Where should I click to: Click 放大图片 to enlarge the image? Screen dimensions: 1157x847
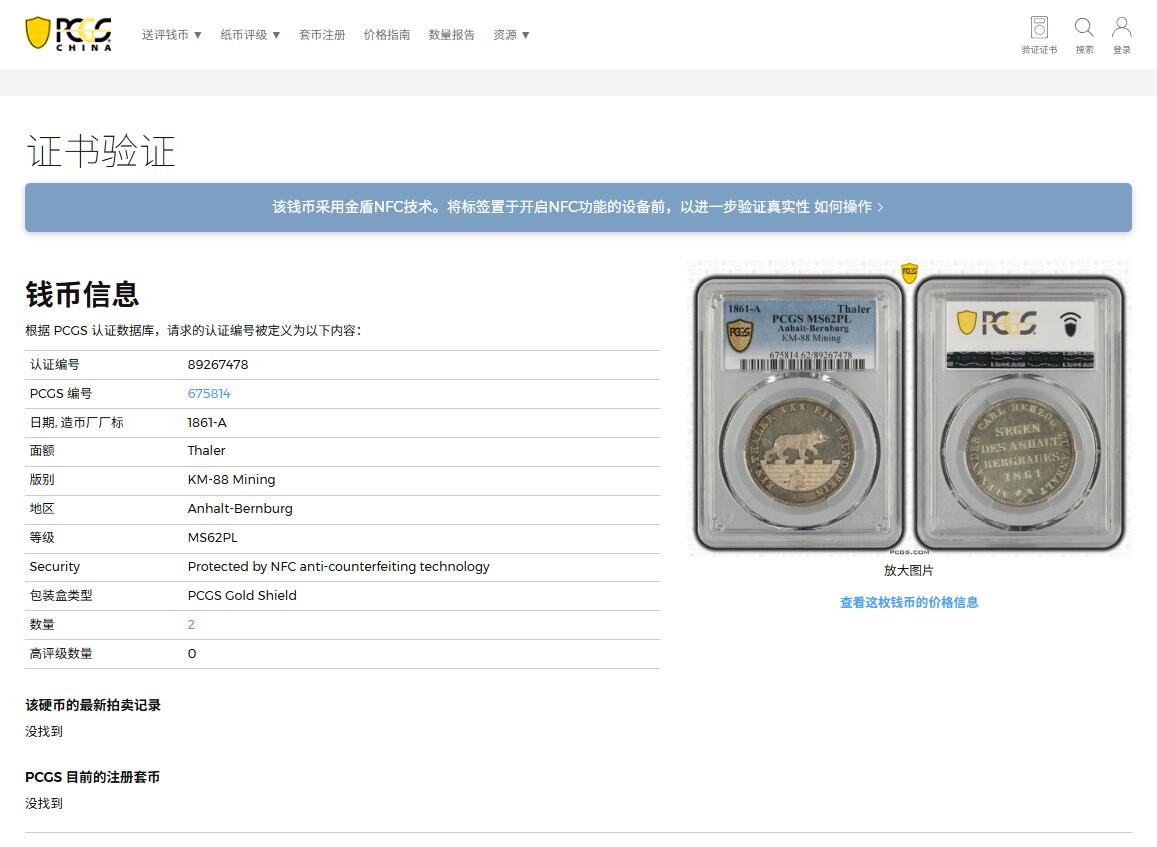pyautogui.click(x=909, y=571)
